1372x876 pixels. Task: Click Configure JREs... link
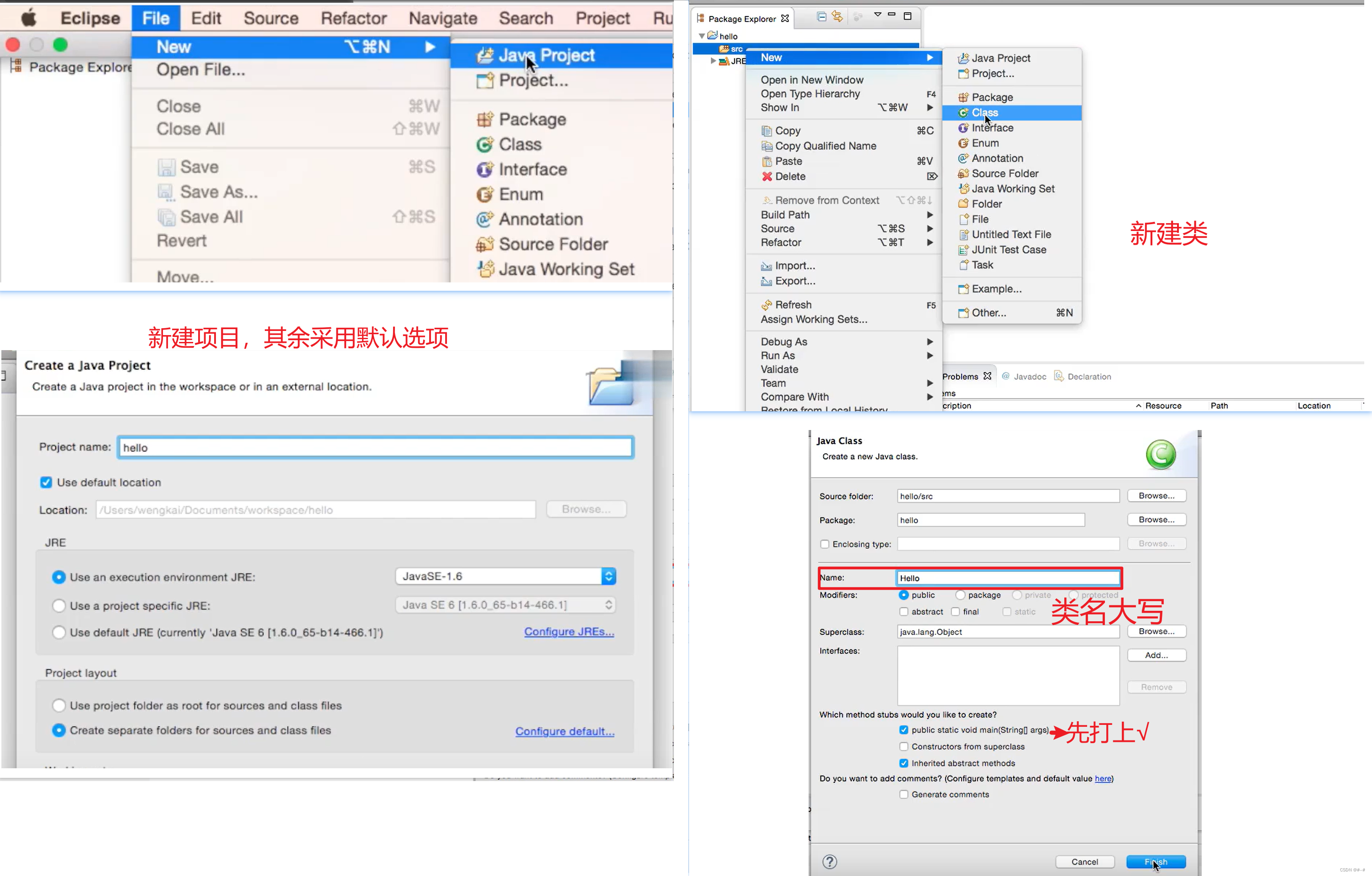(x=569, y=632)
